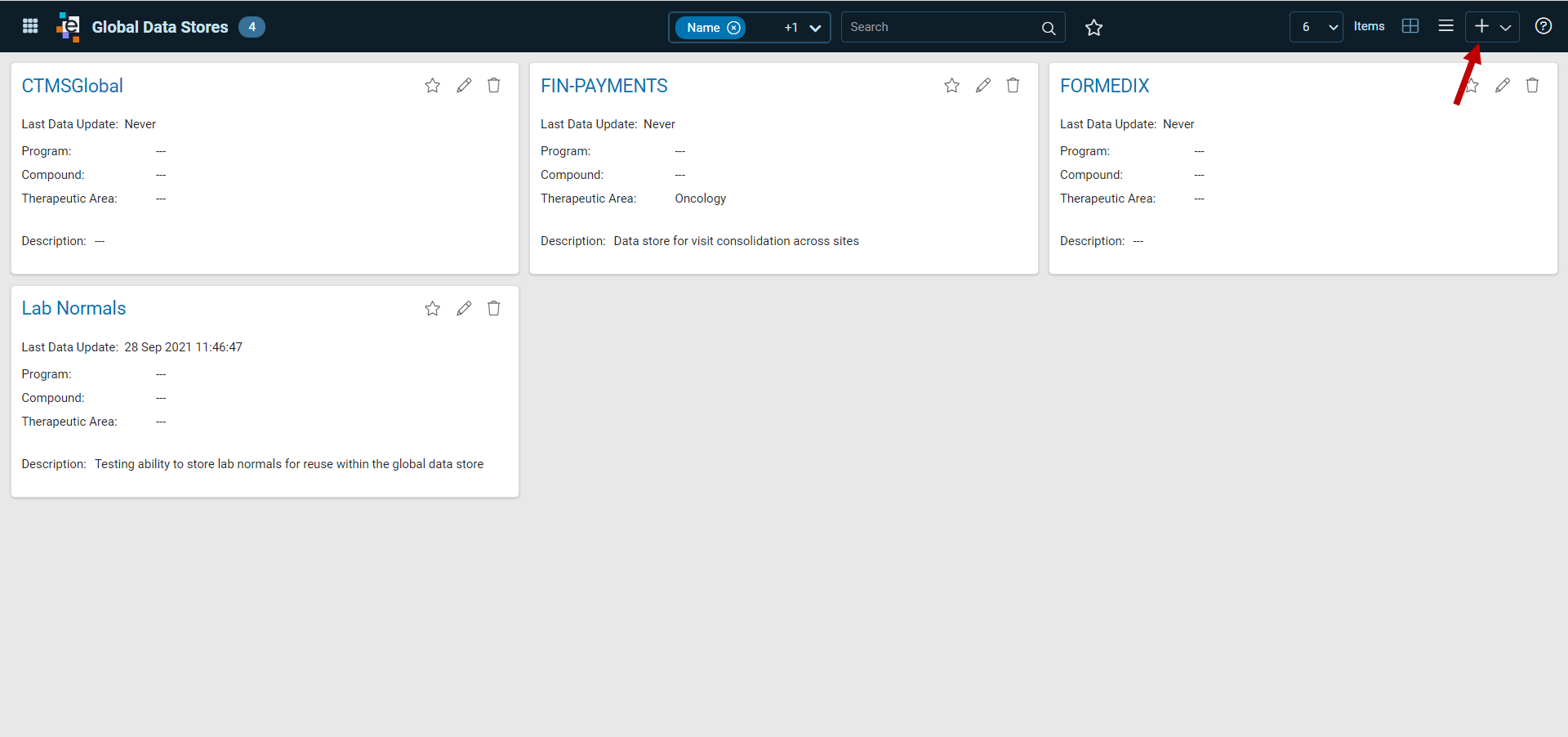Open the items per page dropdown
Image resolution: width=1568 pixels, height=737 pixels.
[x=1316, y=27]
